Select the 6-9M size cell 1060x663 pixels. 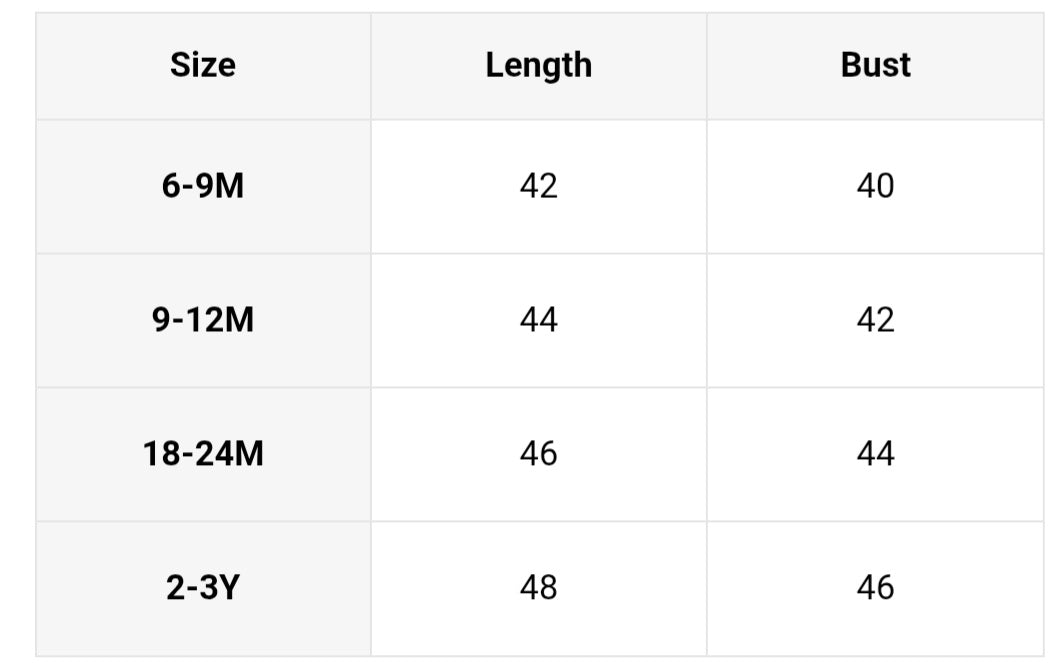(203, 186)
